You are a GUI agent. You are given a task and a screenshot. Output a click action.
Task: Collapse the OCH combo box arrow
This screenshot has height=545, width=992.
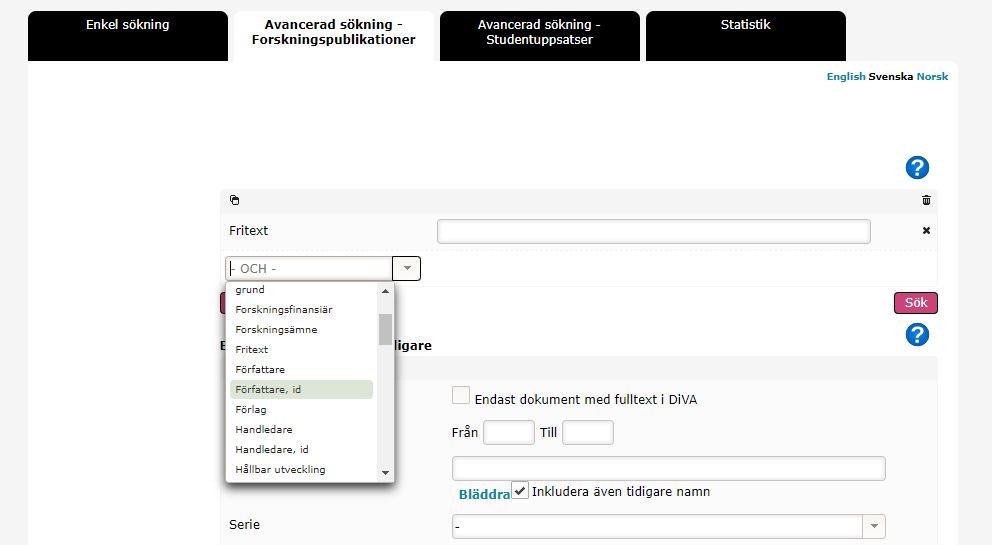point(407,268)
